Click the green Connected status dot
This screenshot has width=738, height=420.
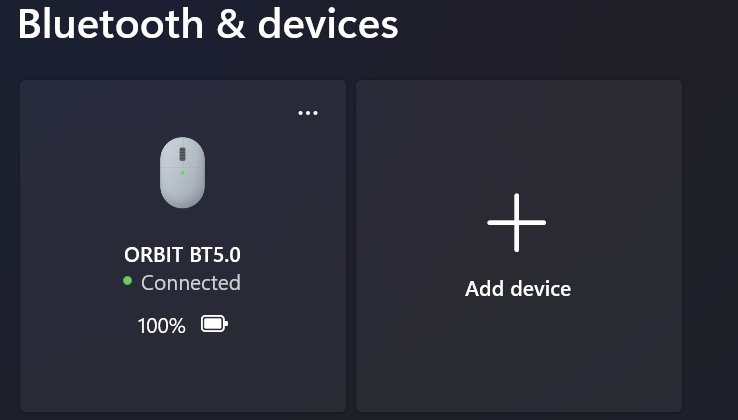tap(127, 281)
